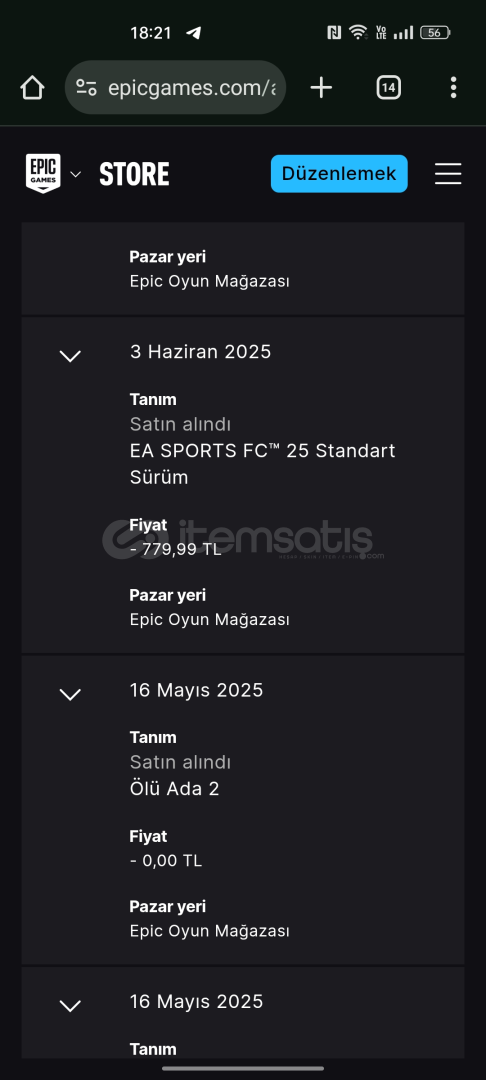This screenshot has width=486, height=1080.
Task: Tap the 779,99 TL price value
Action: click(x=176, y=549)
